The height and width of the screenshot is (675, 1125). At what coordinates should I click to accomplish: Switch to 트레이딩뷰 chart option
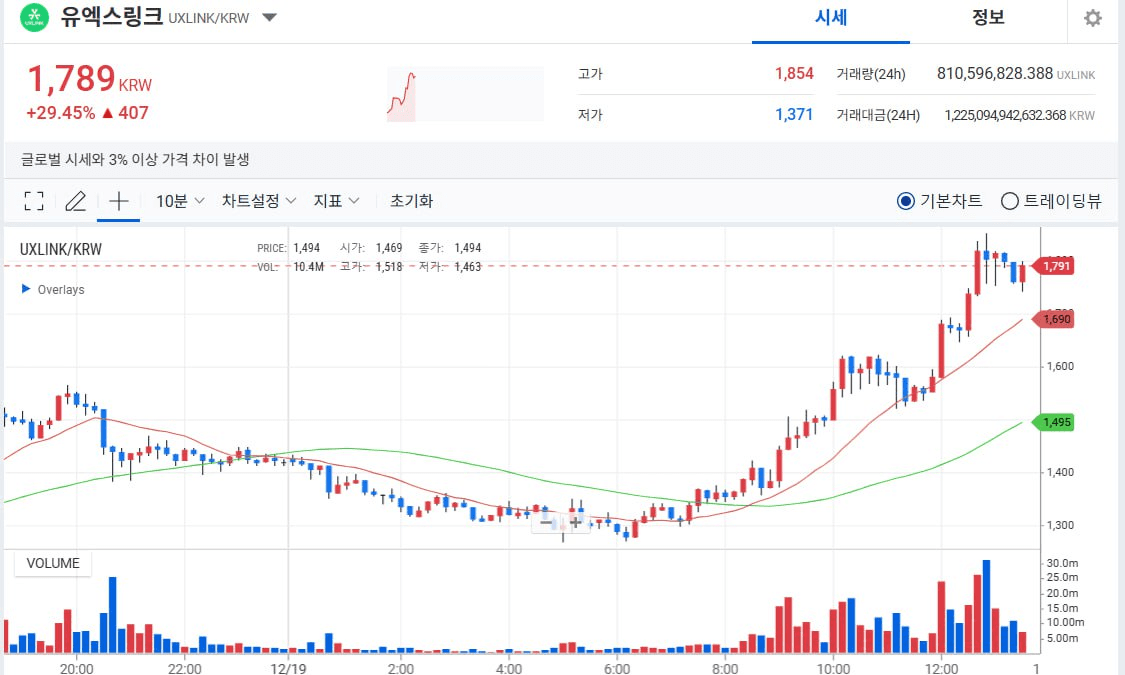click(1009, 201)
